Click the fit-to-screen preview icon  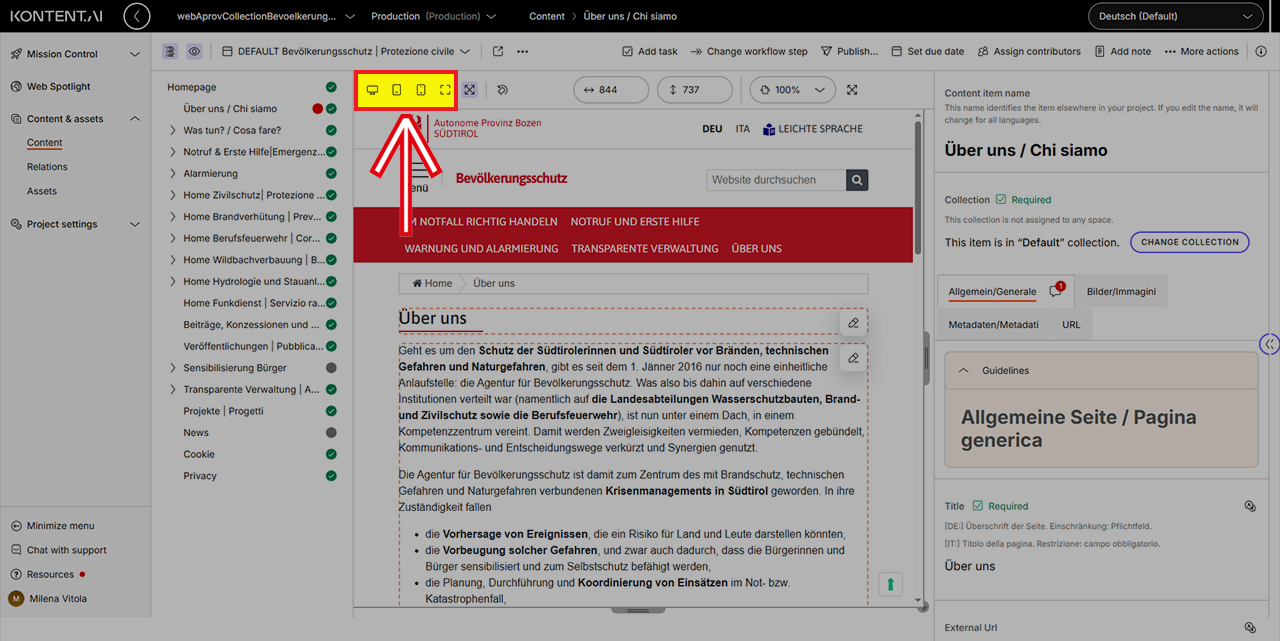click(446, 90)
